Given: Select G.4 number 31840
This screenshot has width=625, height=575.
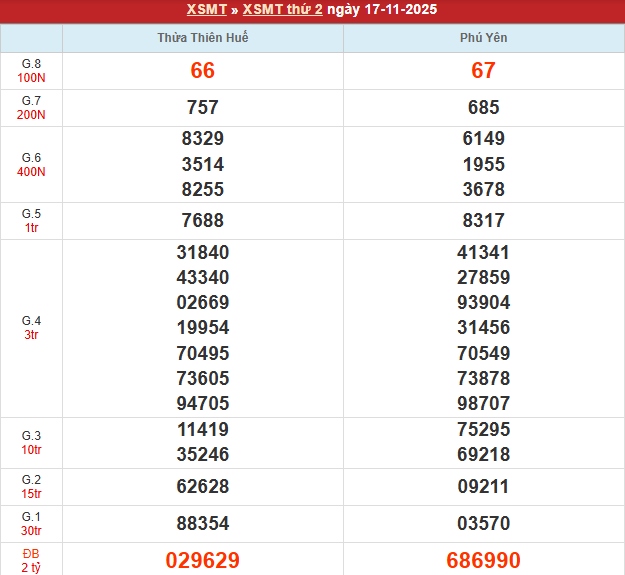Looking at the screenshot, I should [x=202, y=252].
